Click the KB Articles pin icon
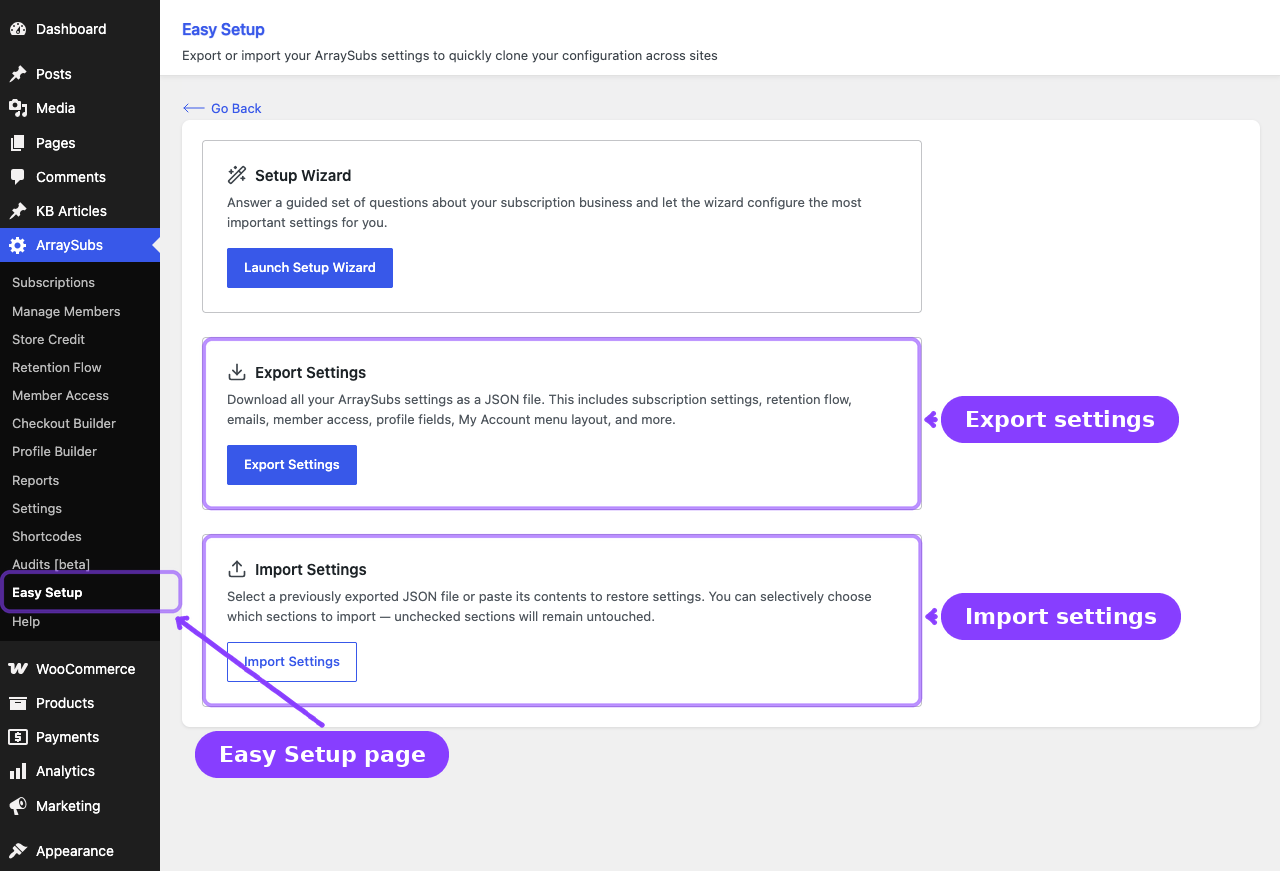The height and width of the screenshot is (871, 1280). (18, 211)
